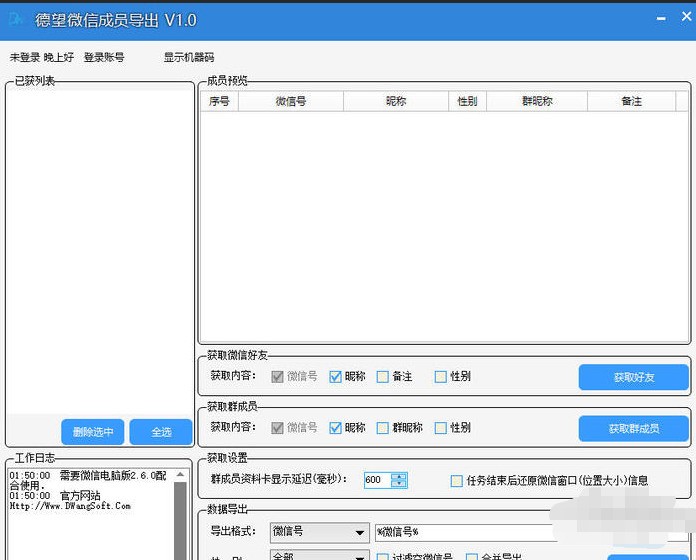The width and height of the screenshot is (696, 560).
Task: Click 显示机器码 in the top bar
Action: coord(189,57)
